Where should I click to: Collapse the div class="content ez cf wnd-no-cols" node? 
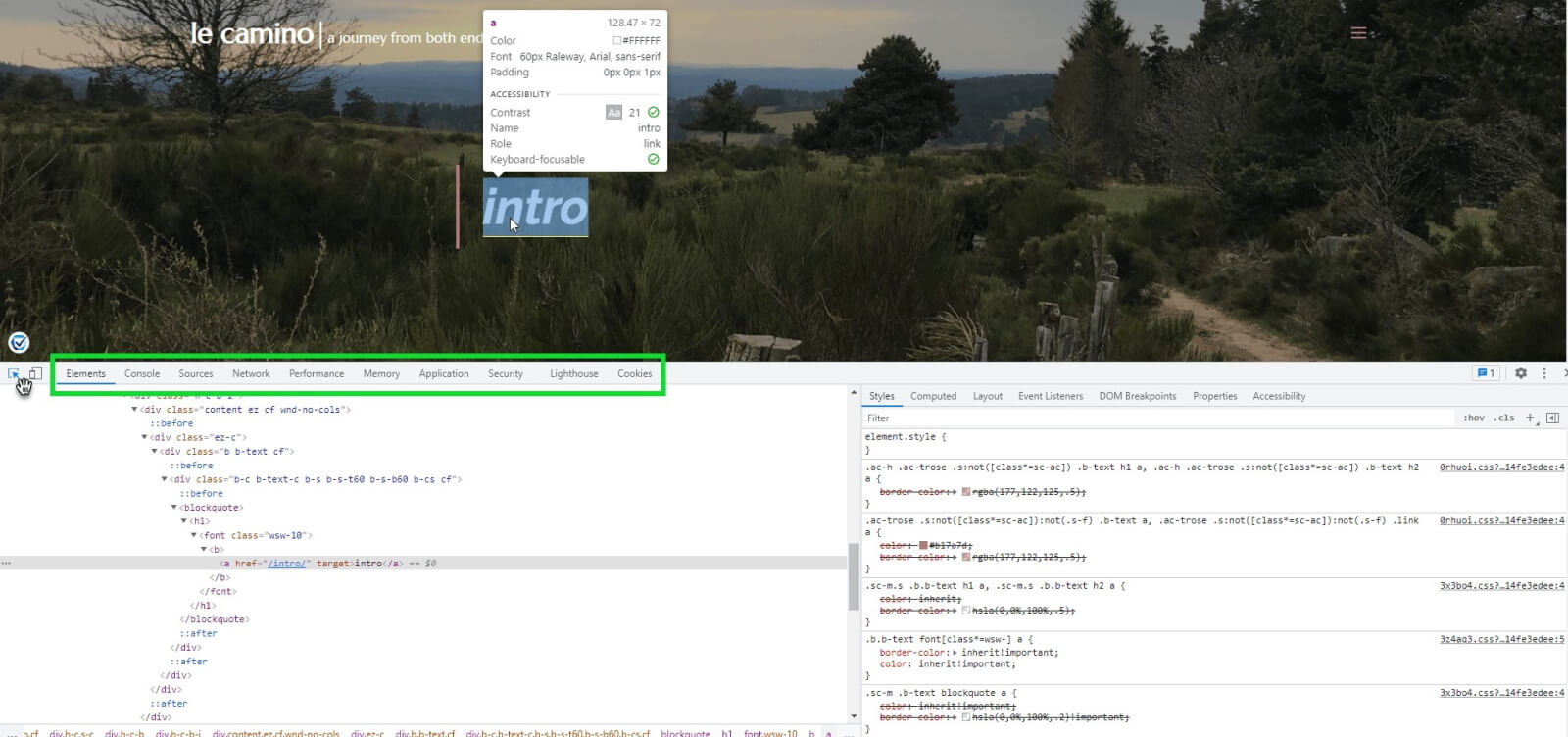[134, 410]
